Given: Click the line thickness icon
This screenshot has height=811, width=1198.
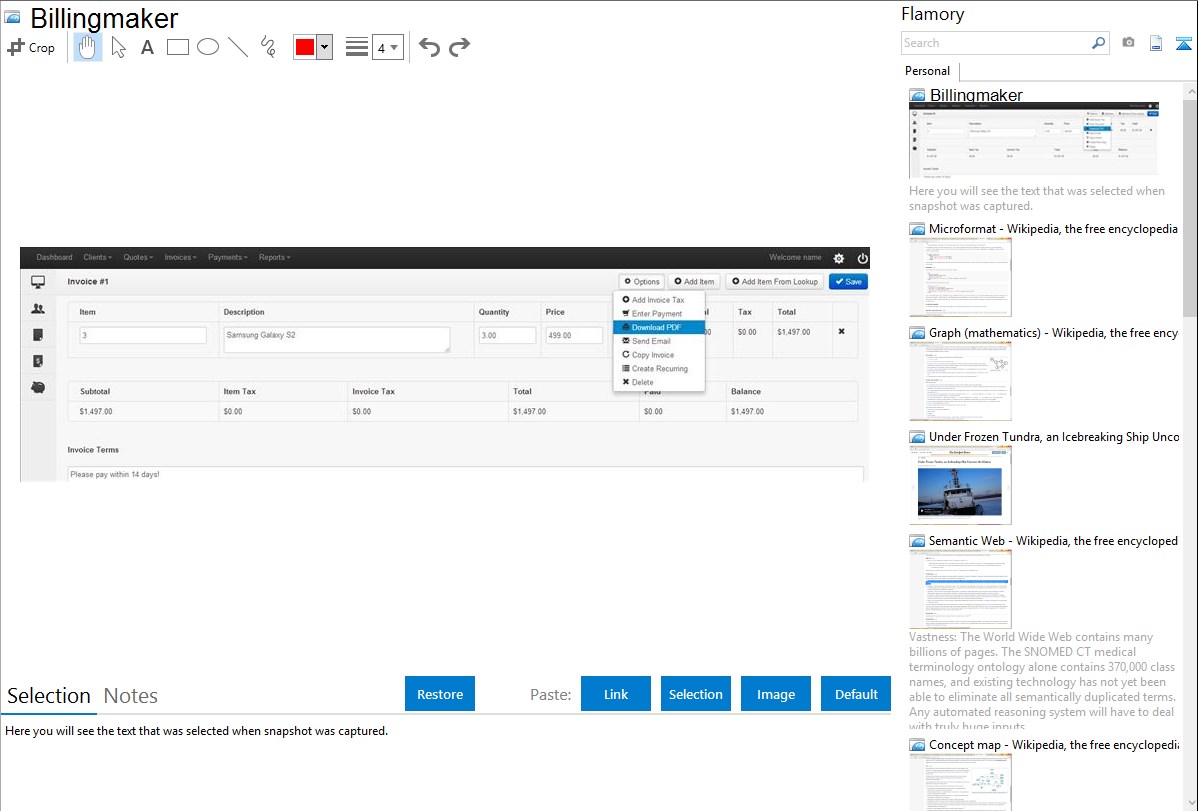Looking at the screenshot, I should (357, 47).
